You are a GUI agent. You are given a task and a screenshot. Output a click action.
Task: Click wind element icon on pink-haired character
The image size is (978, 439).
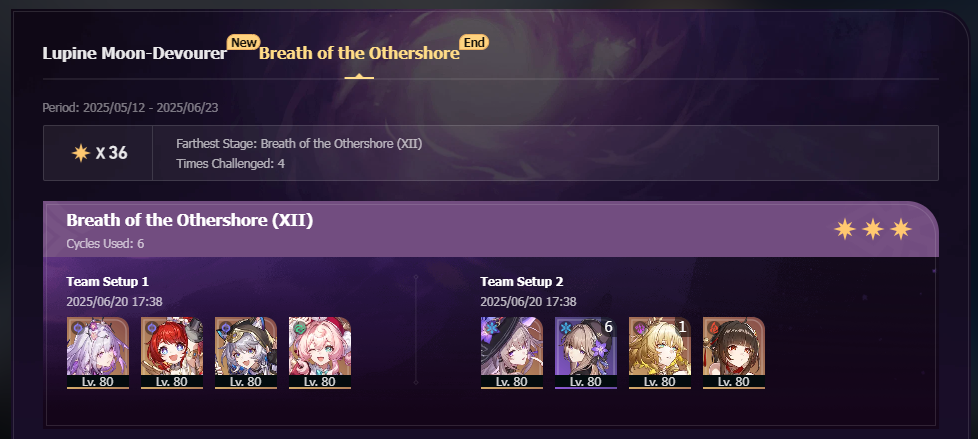pyautogui.click(x=298, y=327)
